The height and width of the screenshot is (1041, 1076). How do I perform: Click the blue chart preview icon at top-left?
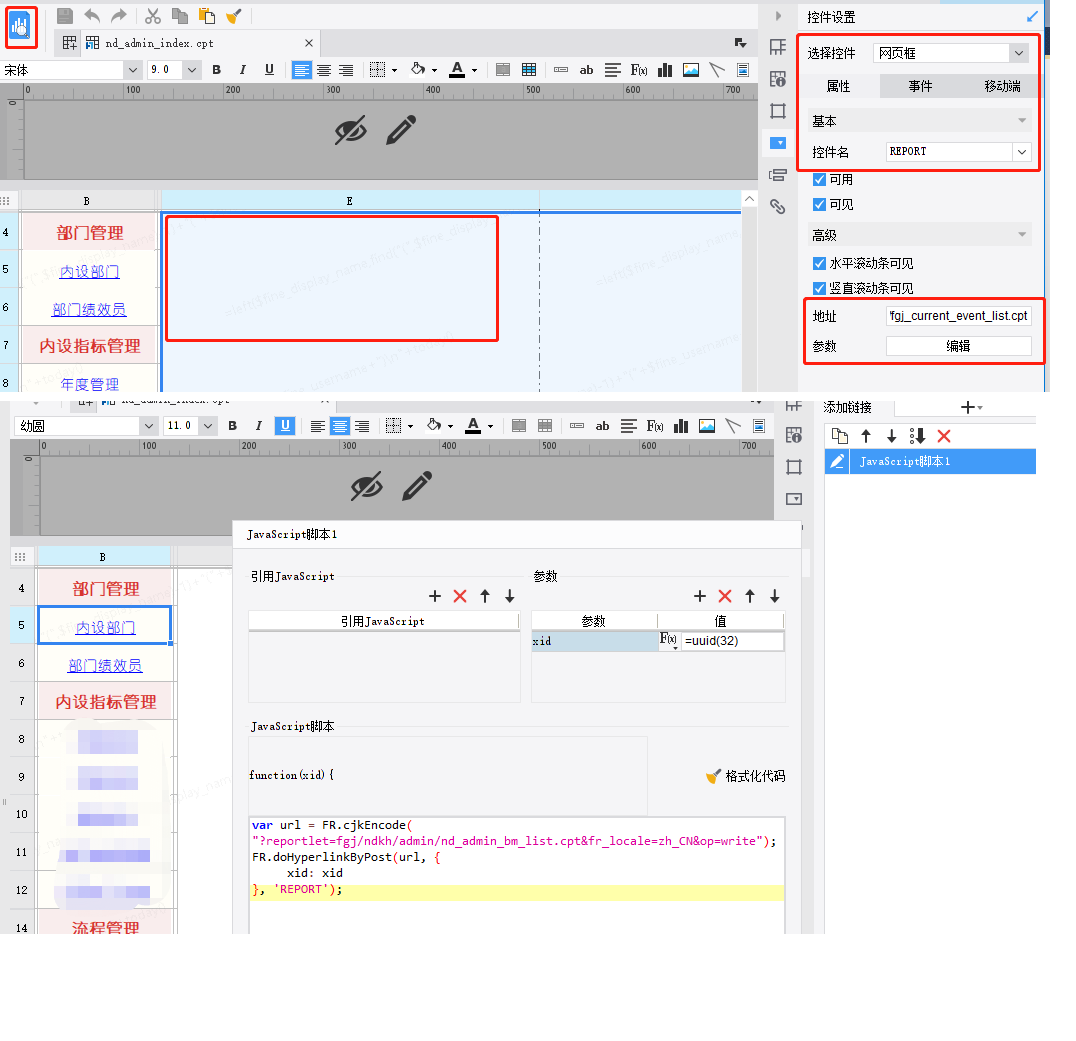coord(21,26)
